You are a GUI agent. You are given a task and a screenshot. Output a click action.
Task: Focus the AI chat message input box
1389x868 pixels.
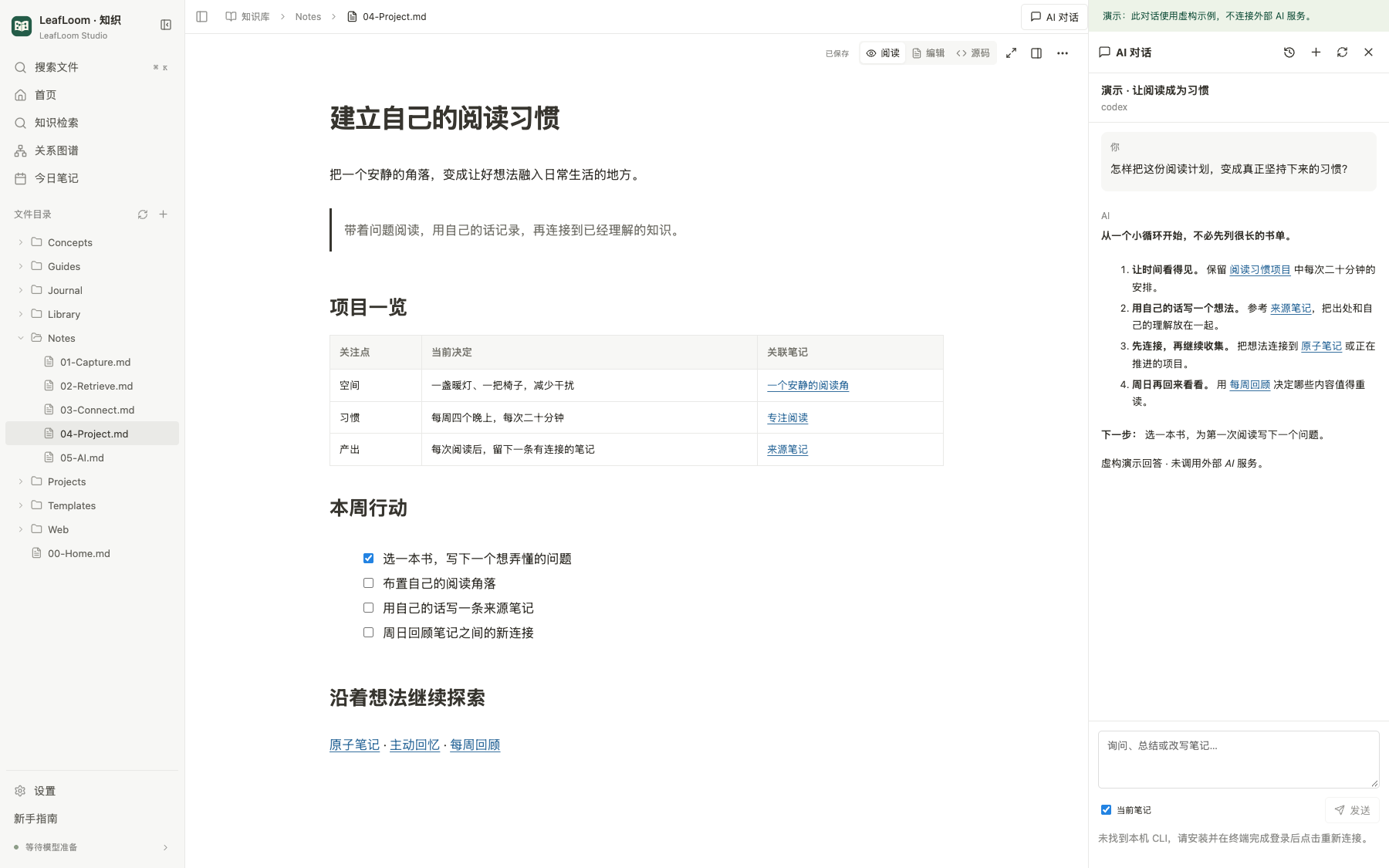(x=1239, y=759)
